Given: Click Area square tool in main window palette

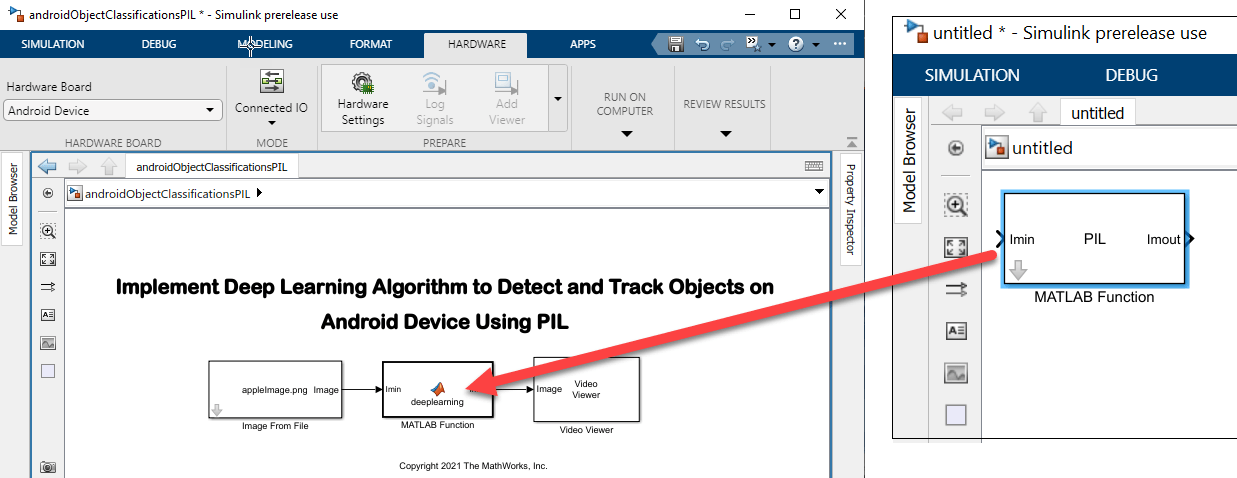Looking at the screenshot, I should click(x=48, y=371).
